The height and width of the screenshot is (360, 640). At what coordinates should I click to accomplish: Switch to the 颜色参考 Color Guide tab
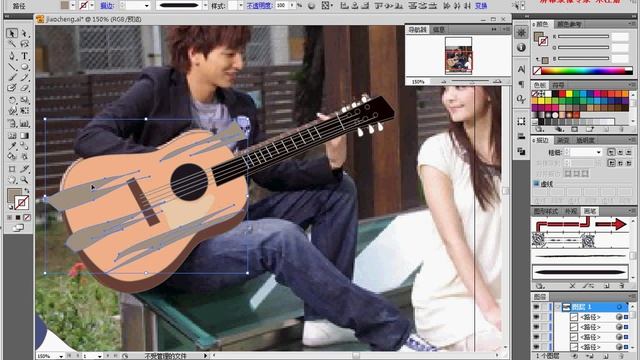pyautogui.click(x=569, y=24)
